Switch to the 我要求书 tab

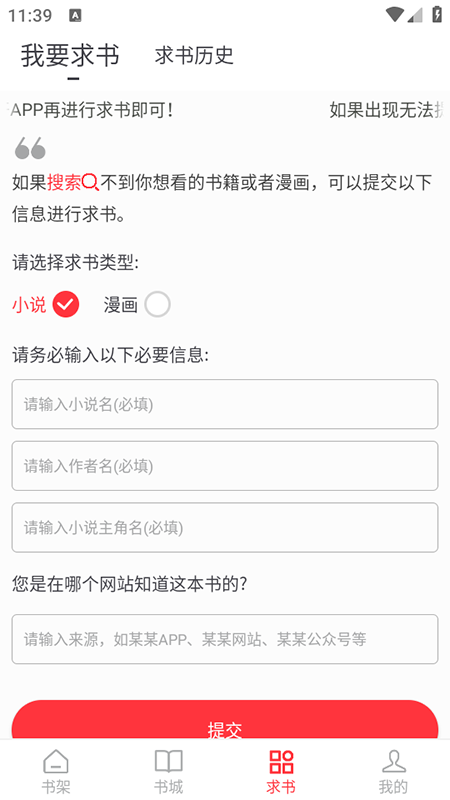point(70,56)
